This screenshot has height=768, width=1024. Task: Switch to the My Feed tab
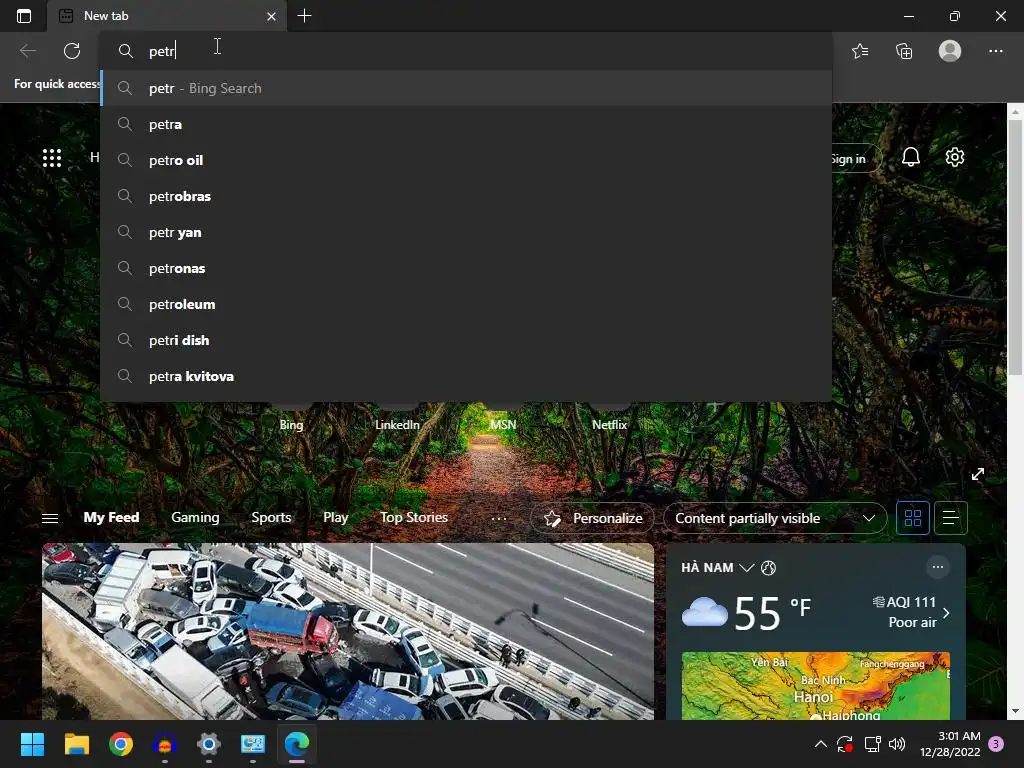coord(111,517)
